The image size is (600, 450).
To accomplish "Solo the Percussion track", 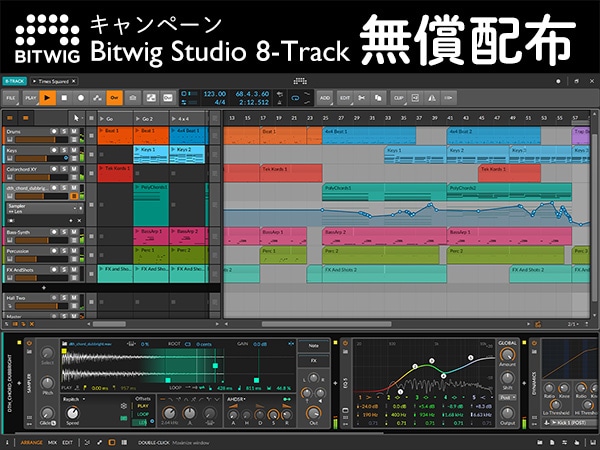I will (64, 251).
